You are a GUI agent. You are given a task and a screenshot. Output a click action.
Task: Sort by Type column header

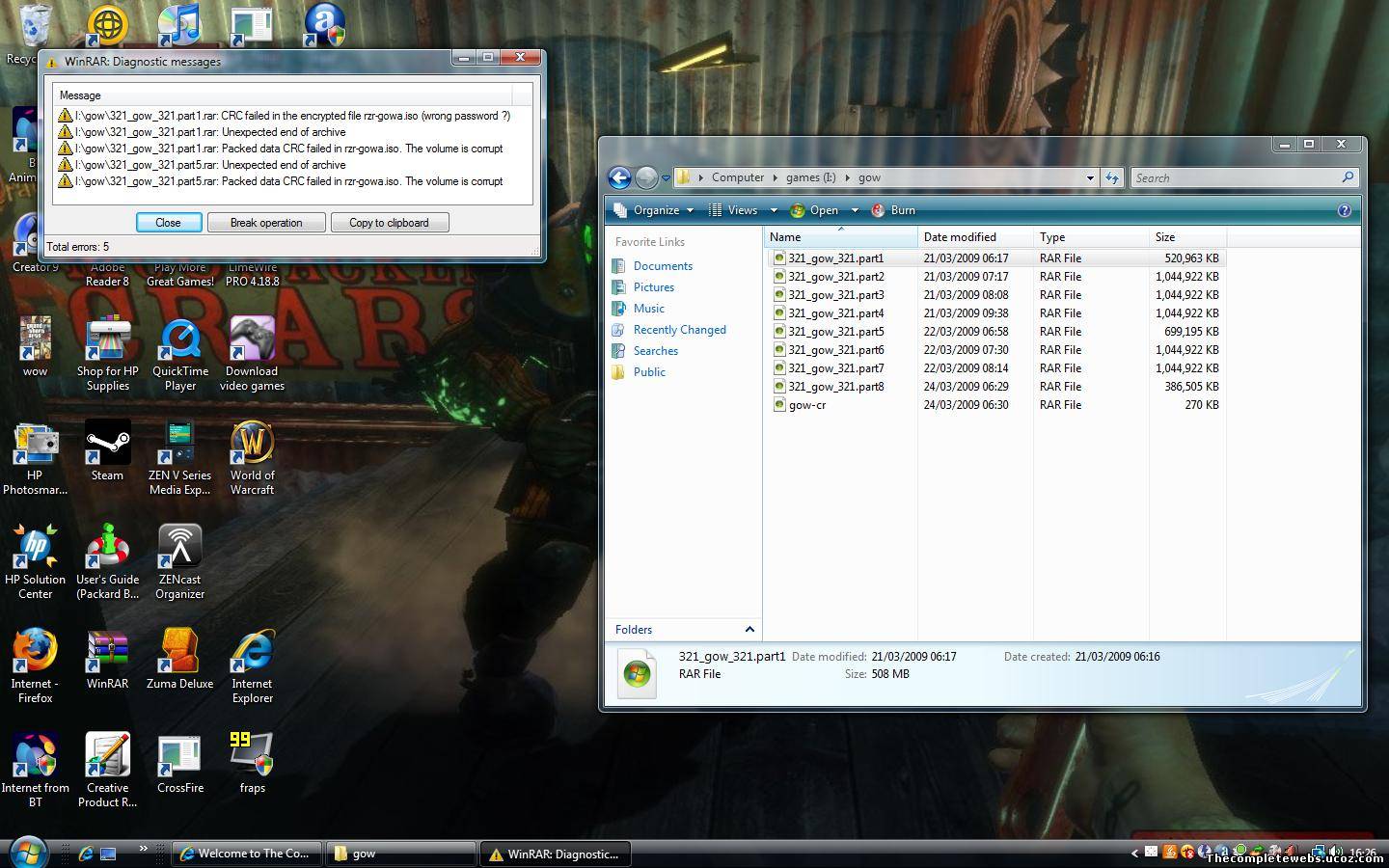(1091, 237)
